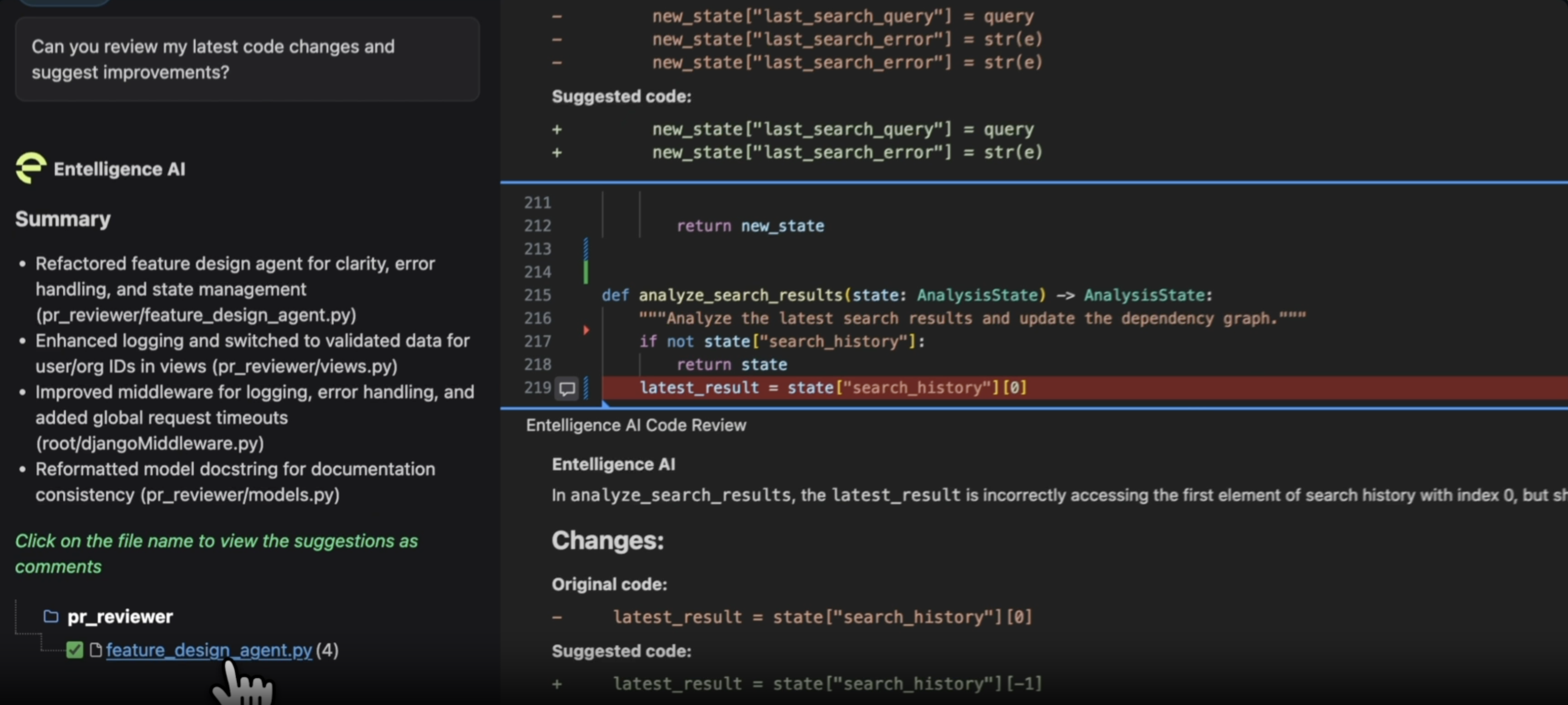The width and height of the screenshot is (1568, 705).
Task: Click added line 'last_search_query' with plus sign
Action: pyautogui.click(x=842, y=129)
